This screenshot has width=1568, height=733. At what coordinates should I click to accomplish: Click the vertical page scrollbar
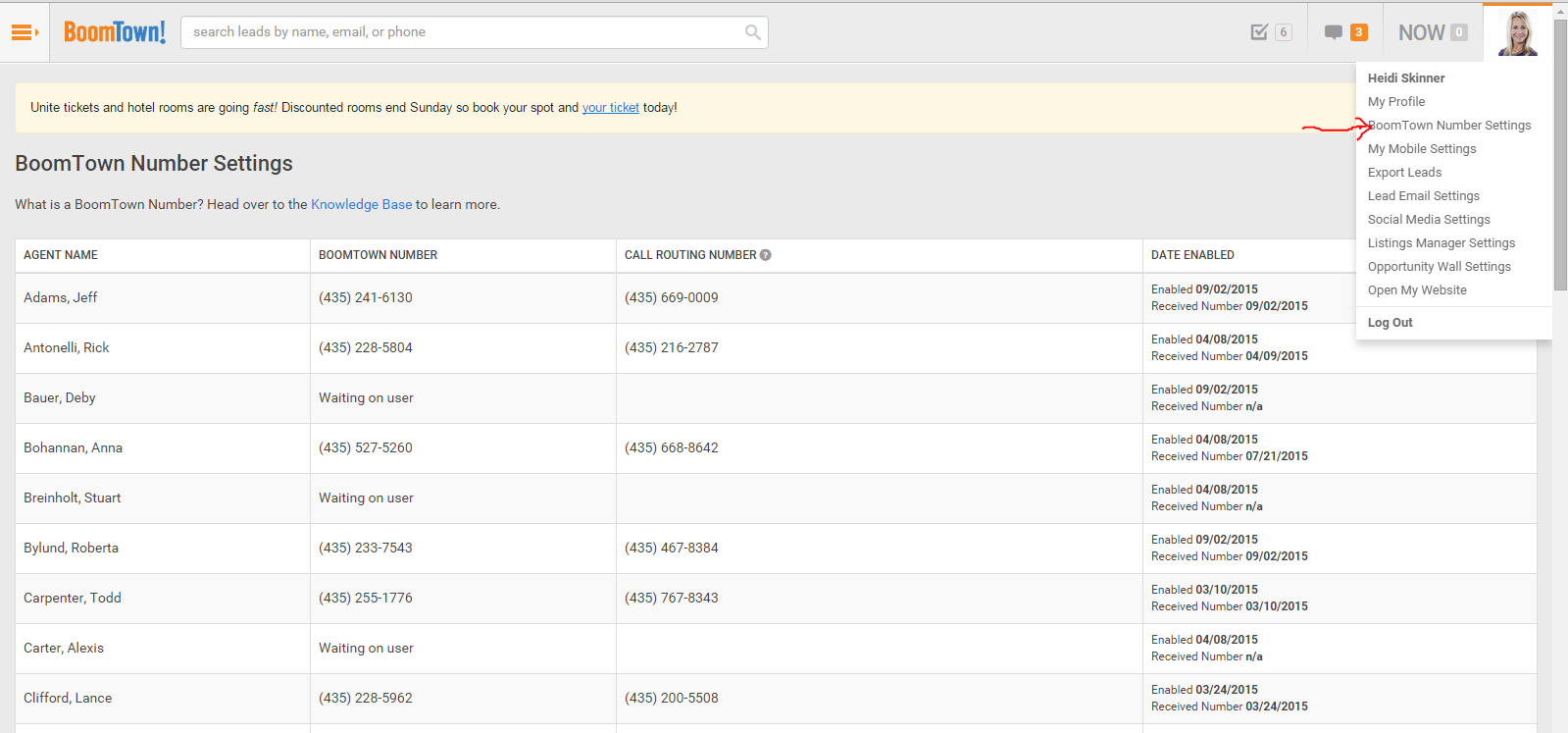coord(1560,155)
